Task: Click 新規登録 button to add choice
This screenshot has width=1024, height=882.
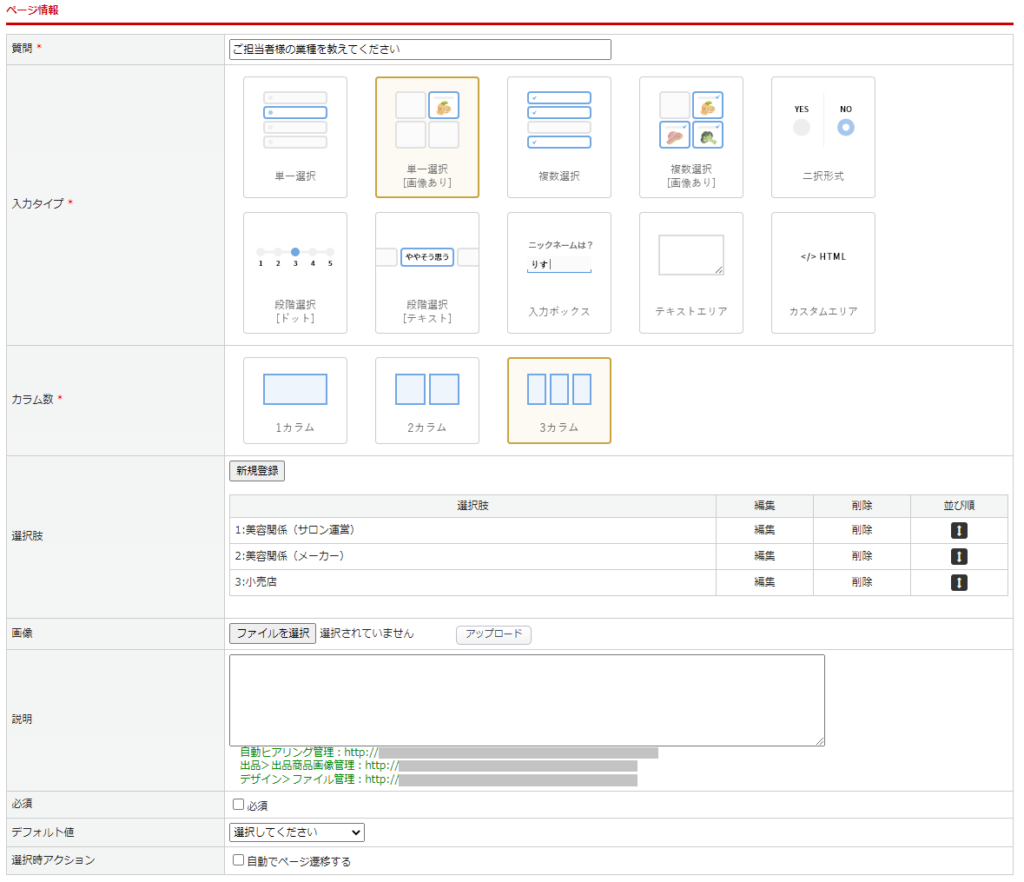Action: pyautogui.click(x=257, y=471)
